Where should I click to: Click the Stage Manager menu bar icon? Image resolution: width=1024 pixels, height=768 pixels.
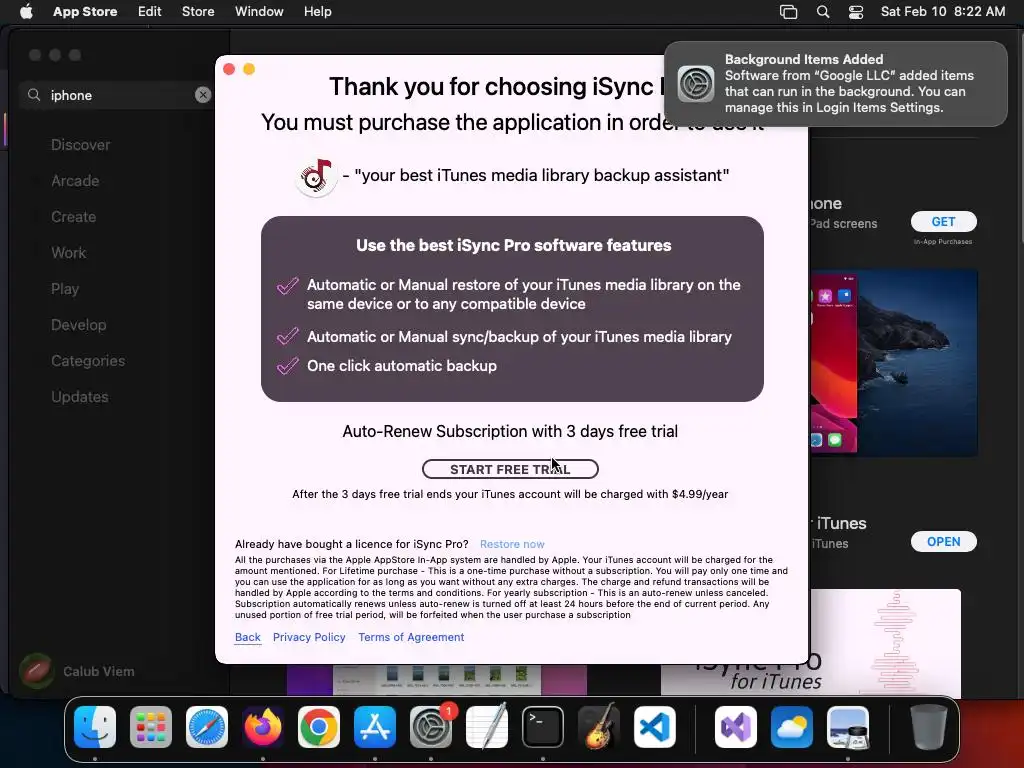[x=788, y=12]
